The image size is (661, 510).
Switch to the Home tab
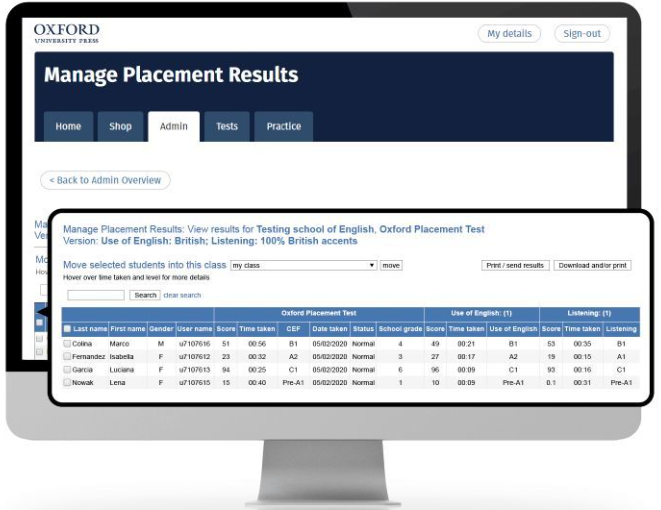(68, 126)
